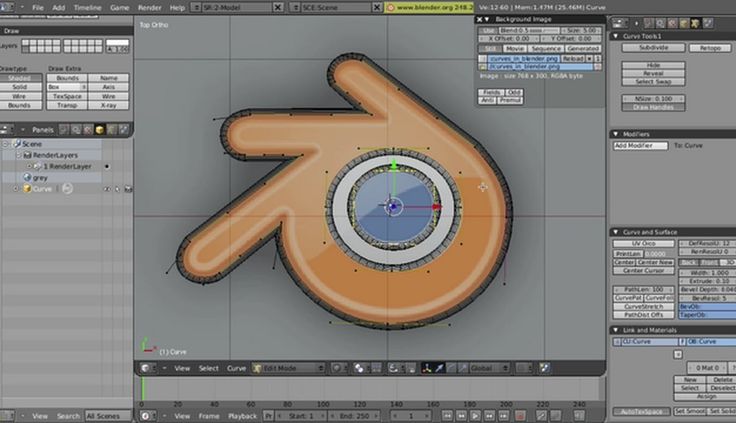Toggle record keyframe button in timeline
This screenshot has width=736, height=423.
[x=520, y=416]
